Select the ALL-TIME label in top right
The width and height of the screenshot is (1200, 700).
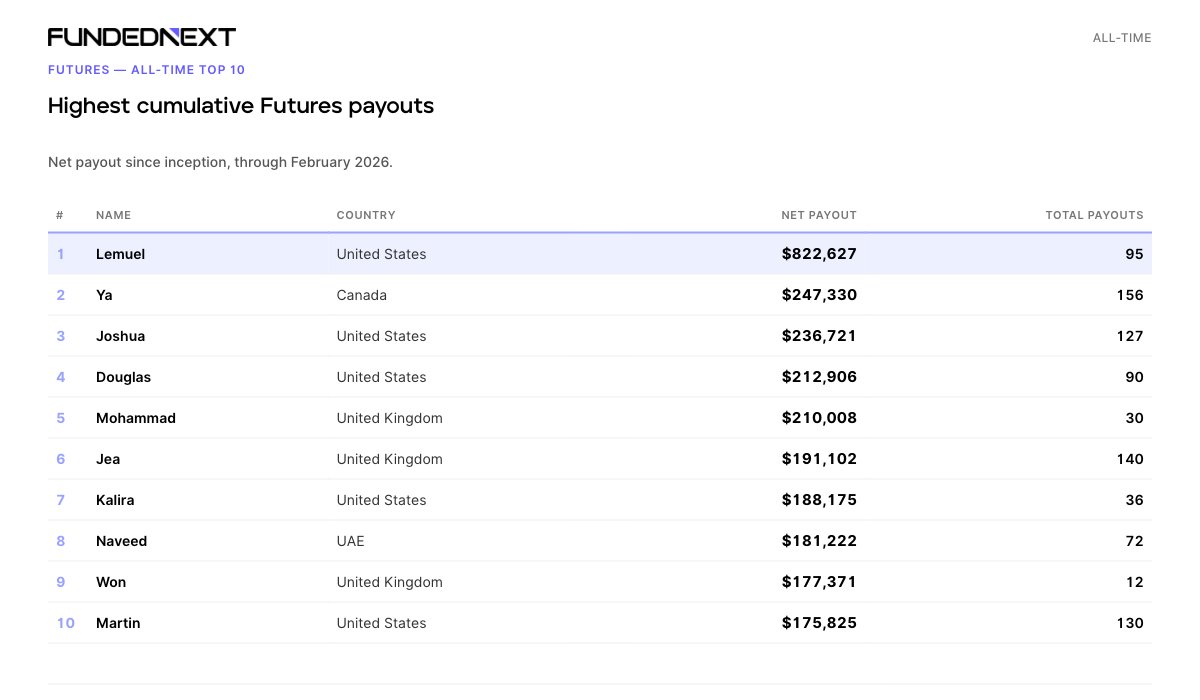point(1121,37)
